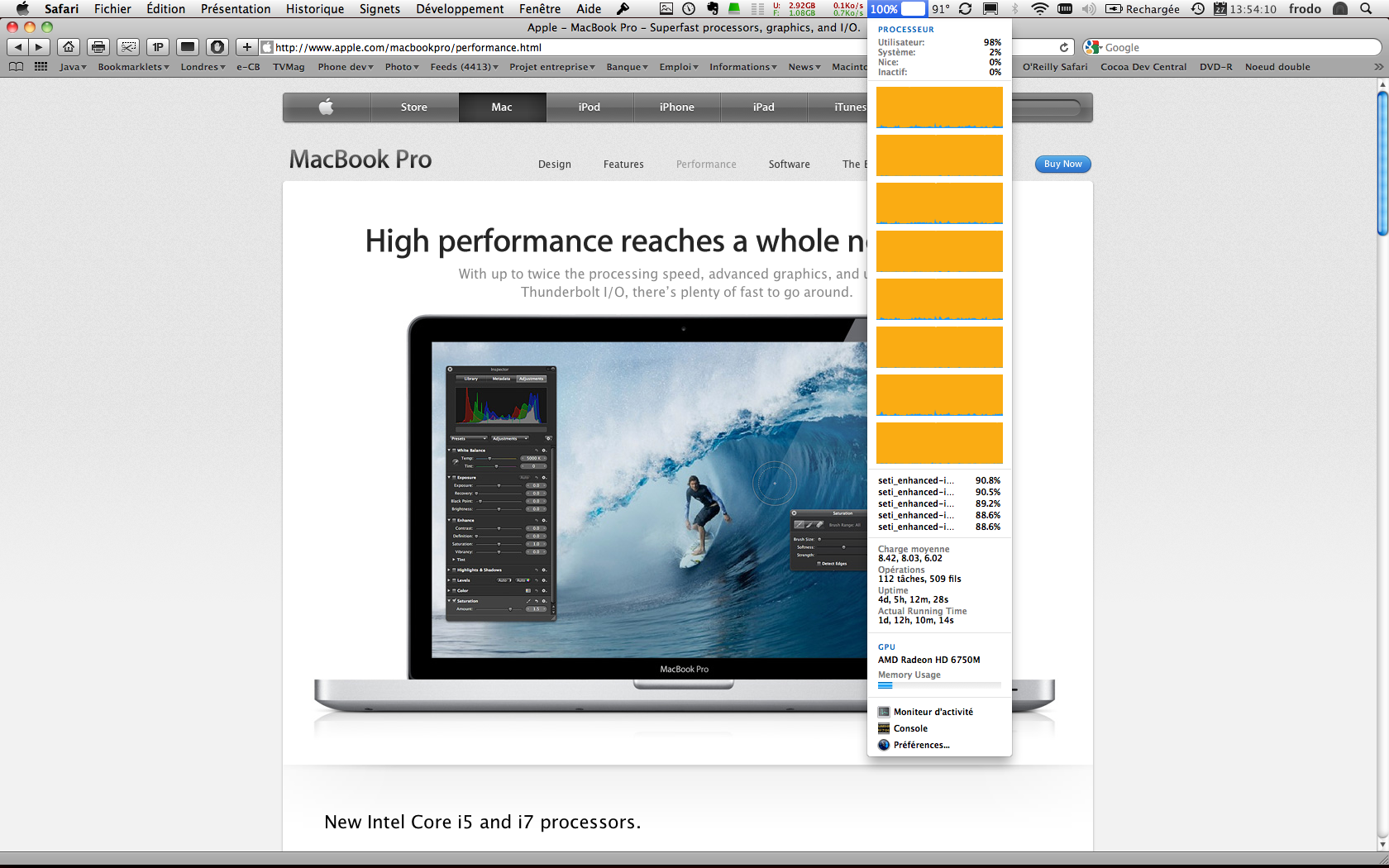The height and width of the screenshot is (868, 1389).
Task: Expand the Bookmarklets bookmarks folder
Action: (133, 67)
